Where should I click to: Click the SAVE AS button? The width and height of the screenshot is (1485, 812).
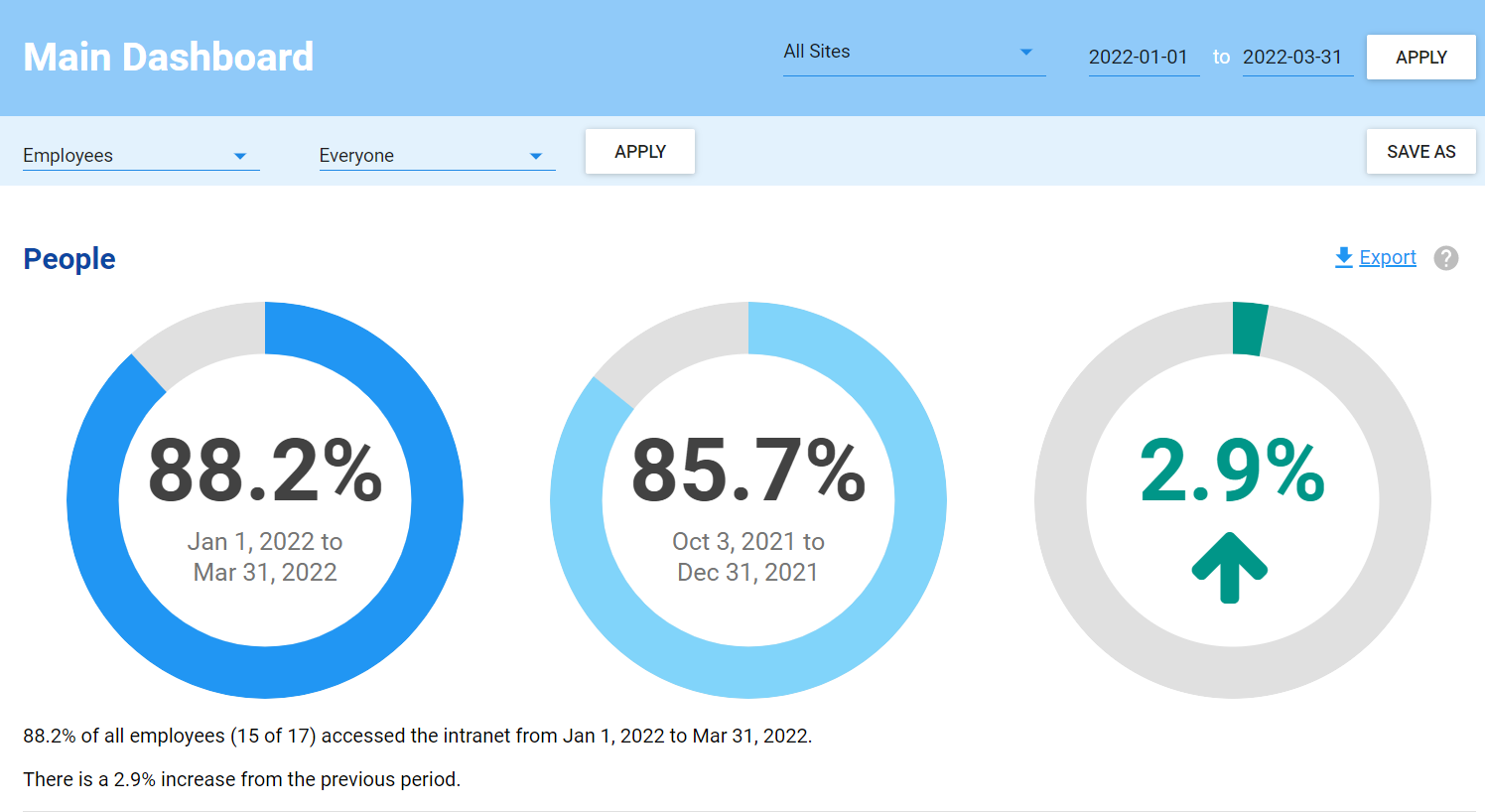point(1420,152)
